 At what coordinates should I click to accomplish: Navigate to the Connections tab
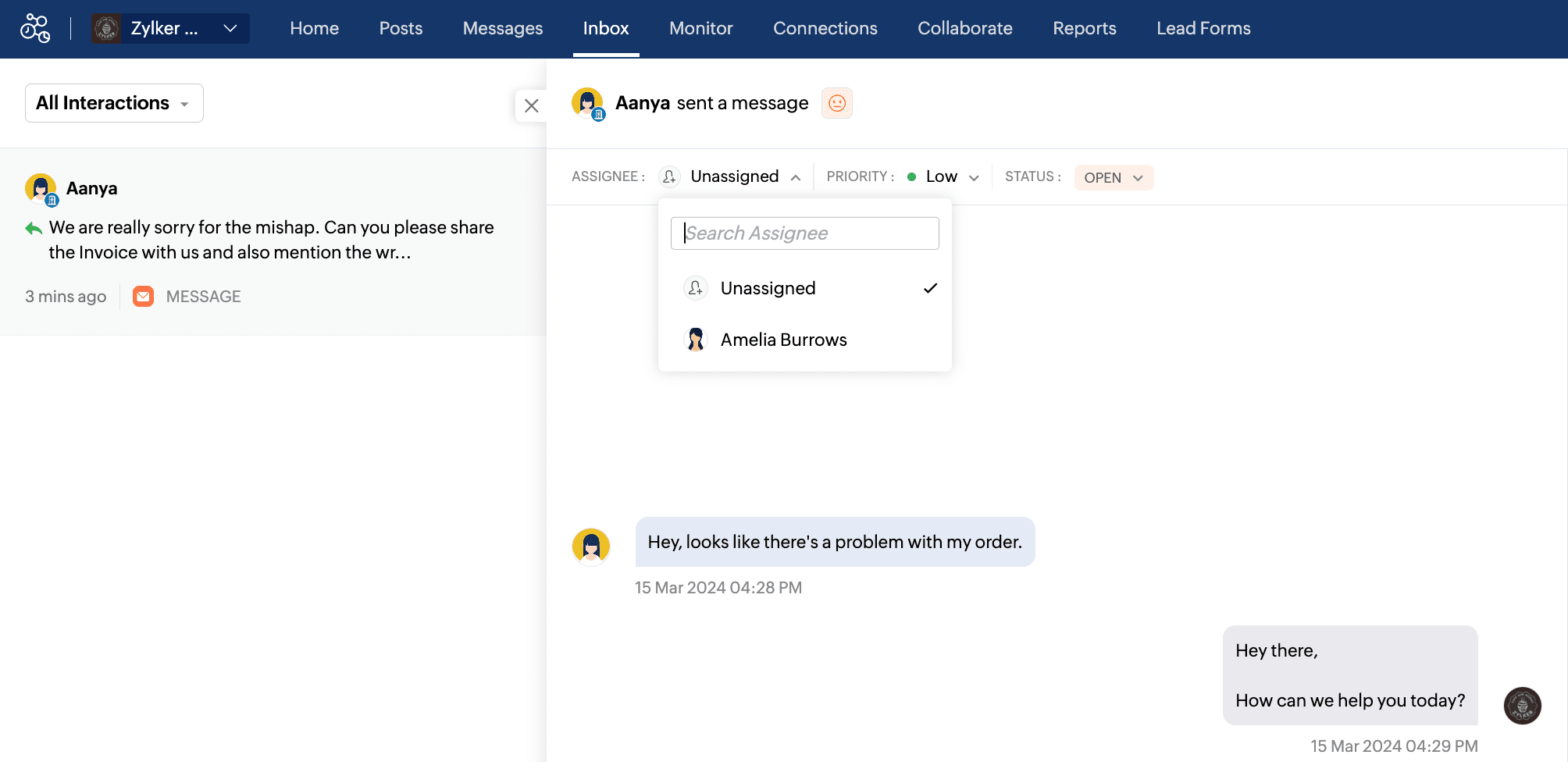(x=825, y=28)
